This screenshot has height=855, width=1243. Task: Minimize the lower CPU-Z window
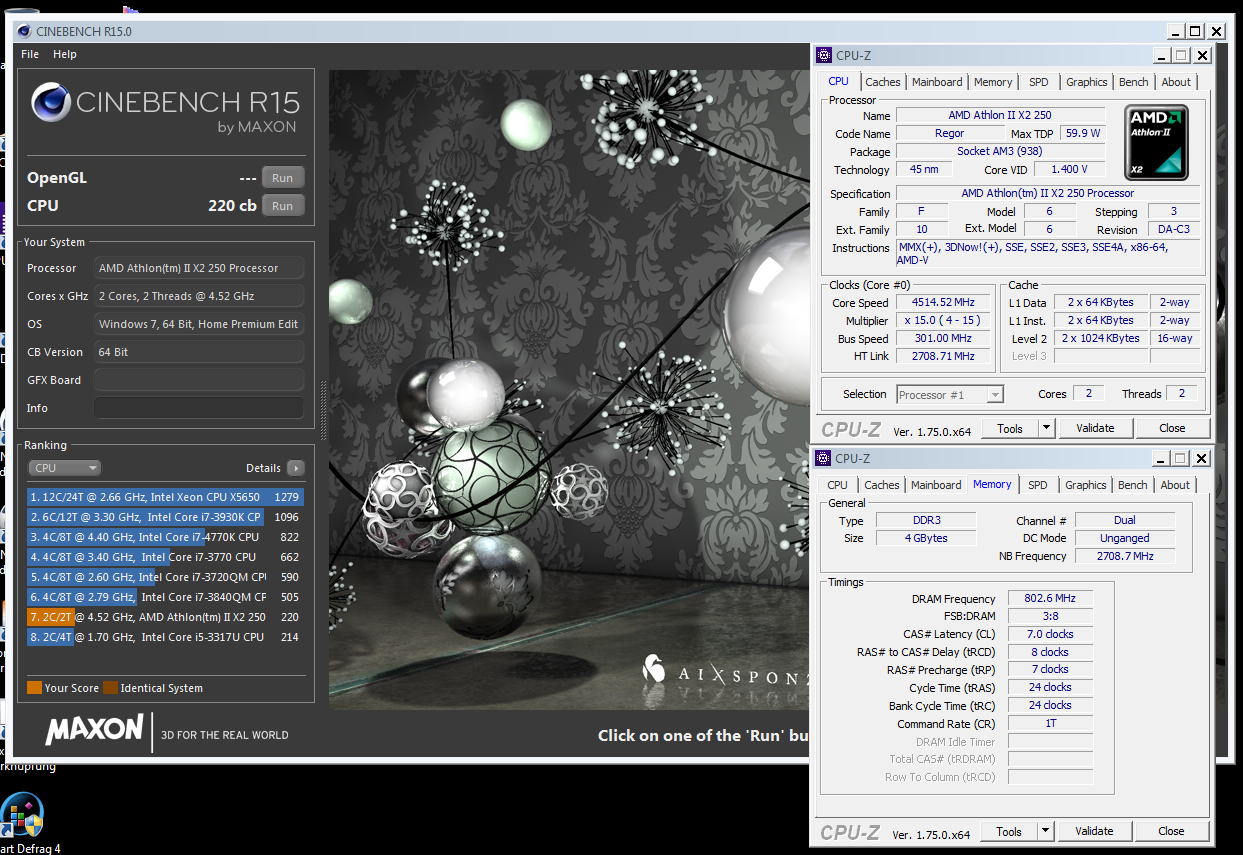tap(1163, 458)
